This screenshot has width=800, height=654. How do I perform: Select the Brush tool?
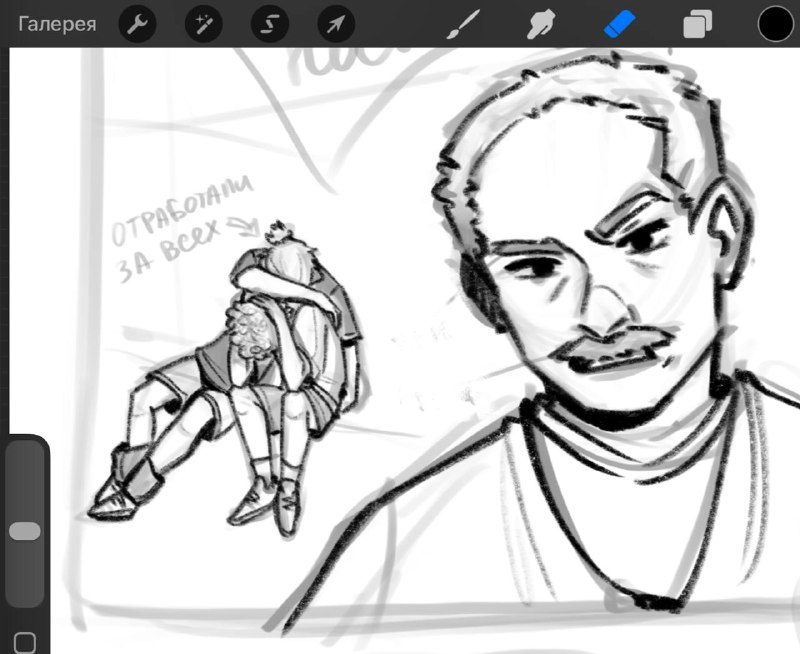tap(463, 24)
